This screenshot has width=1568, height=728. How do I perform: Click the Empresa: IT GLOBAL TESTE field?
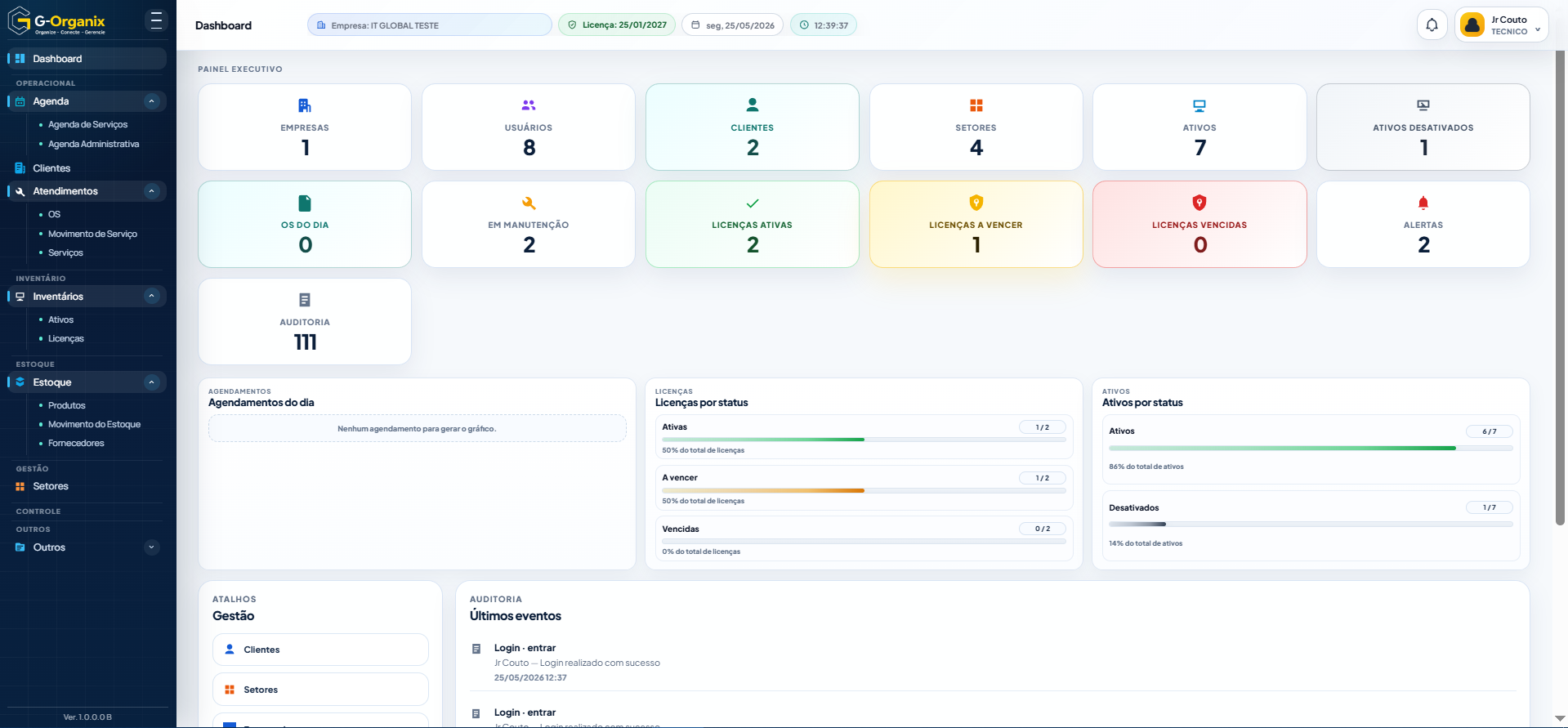click(x=430, y=25)
